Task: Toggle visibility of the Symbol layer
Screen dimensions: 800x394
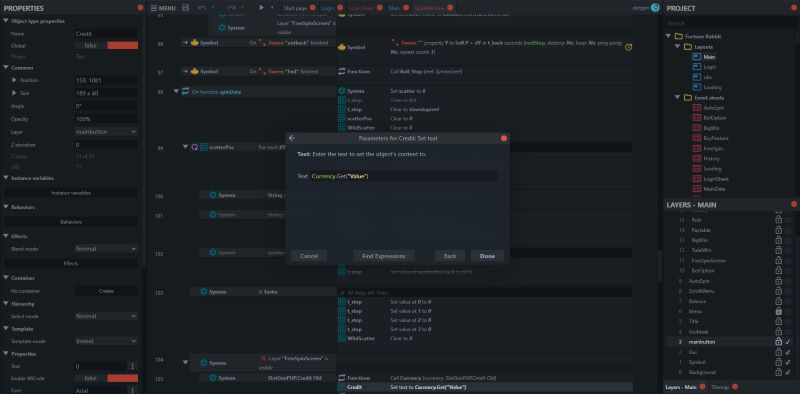Action: pos(788,362)
